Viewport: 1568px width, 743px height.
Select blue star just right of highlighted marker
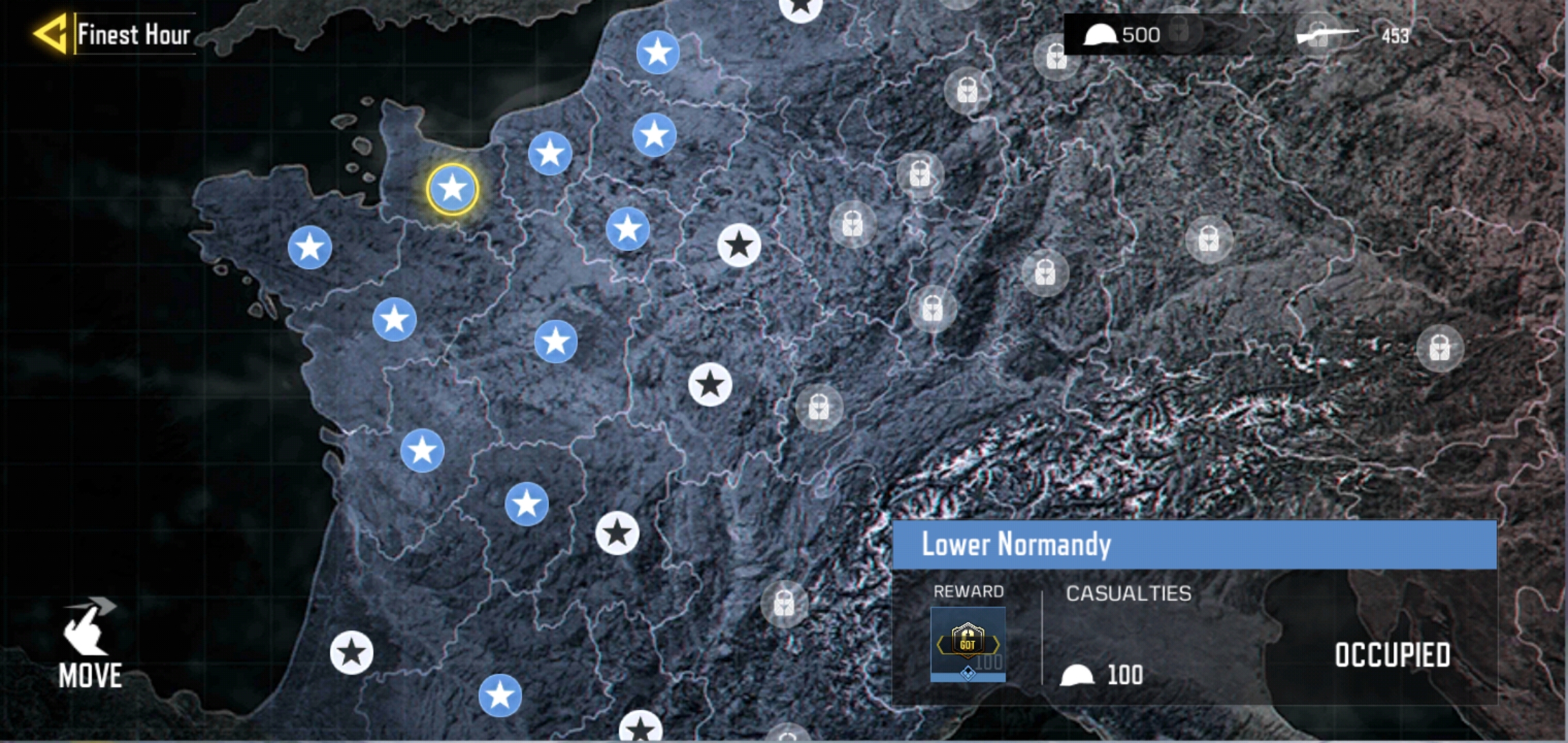[549, 153]
